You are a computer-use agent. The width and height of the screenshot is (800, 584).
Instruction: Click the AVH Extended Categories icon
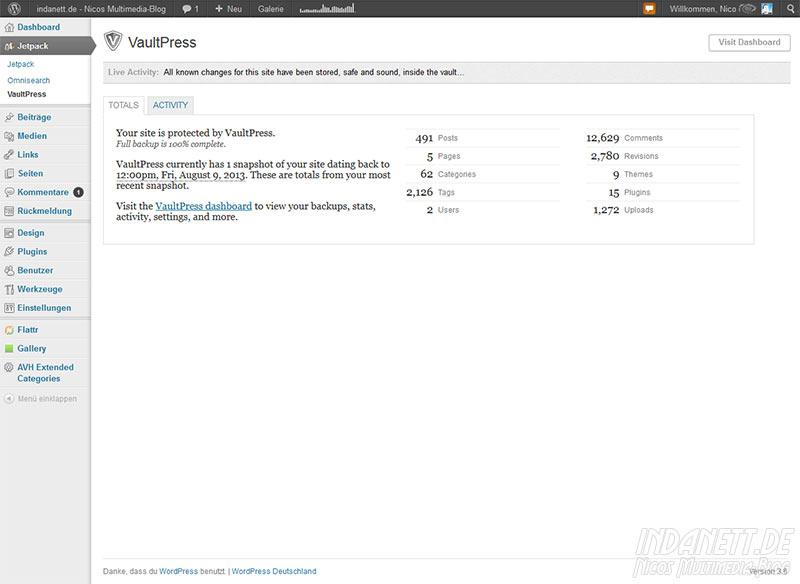point(9,367)
